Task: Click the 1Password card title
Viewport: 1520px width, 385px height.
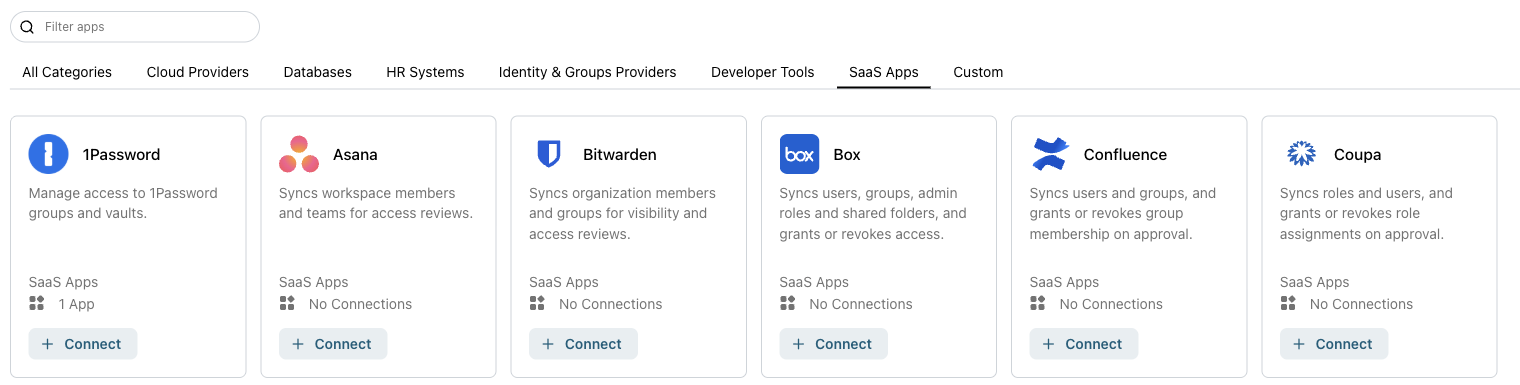Action: pyautogui.click(x=122, y=155)
